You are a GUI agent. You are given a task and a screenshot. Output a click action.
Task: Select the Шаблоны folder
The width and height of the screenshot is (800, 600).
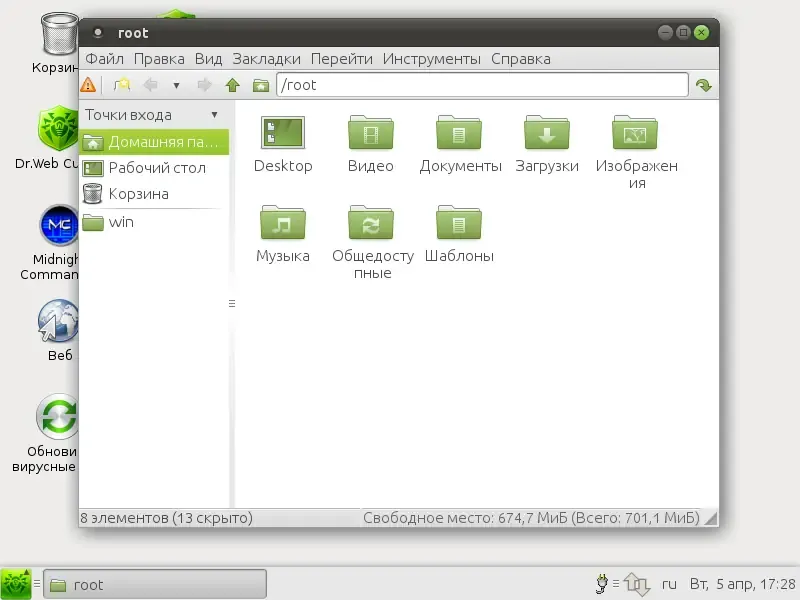[x=459, y=234]
